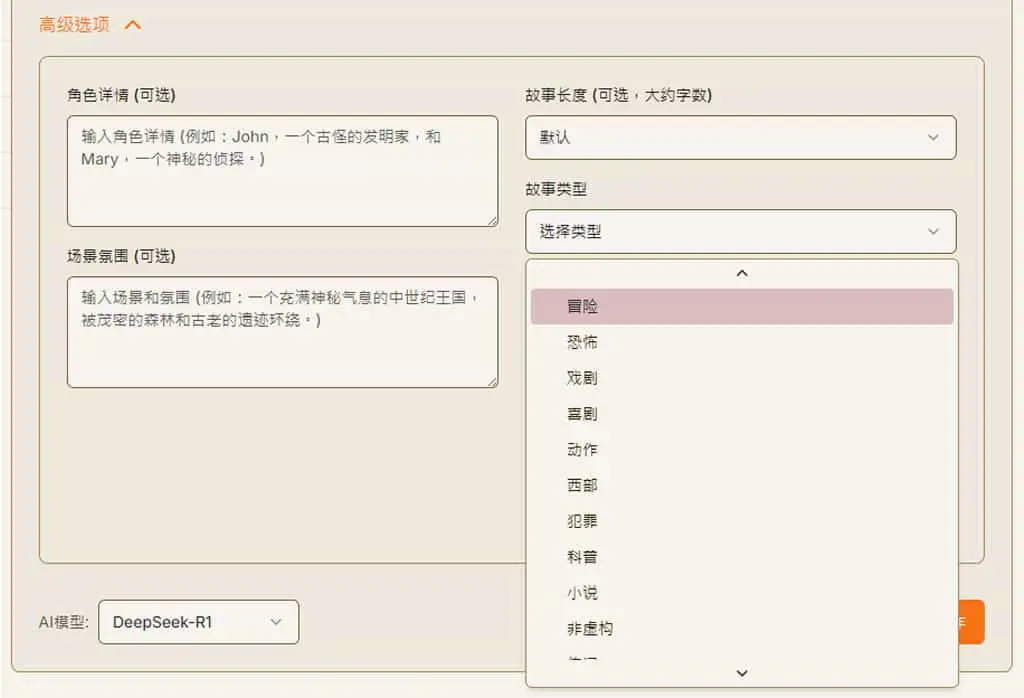Pick the 西部 genre entry

[x=742, y=486]
